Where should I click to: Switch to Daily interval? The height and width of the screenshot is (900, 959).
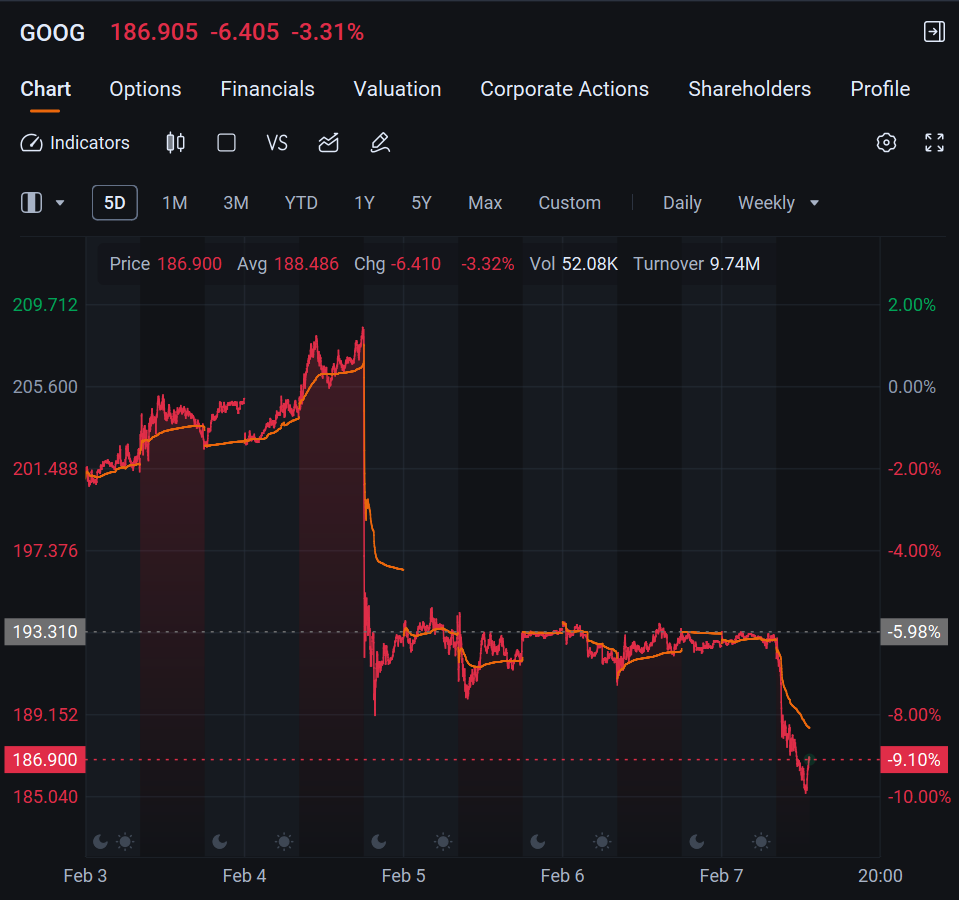click(682, 203)
